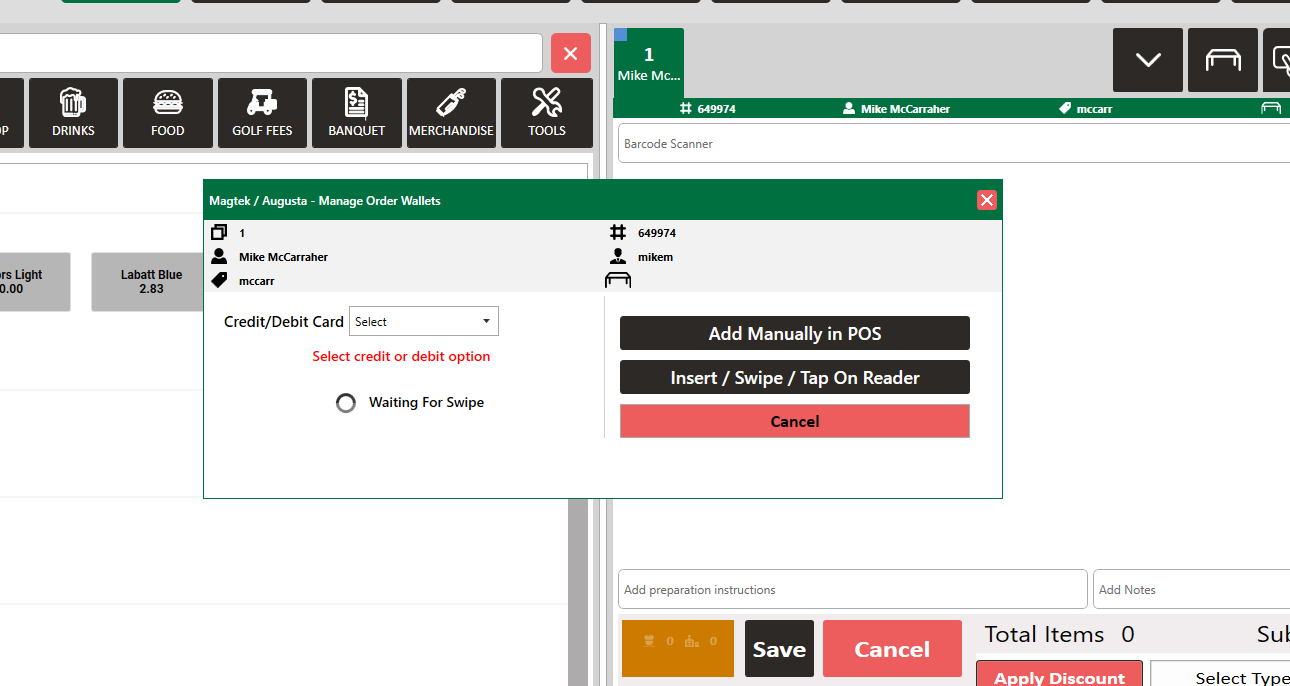
Task: Open the Tools category
Action: [546, 113]
